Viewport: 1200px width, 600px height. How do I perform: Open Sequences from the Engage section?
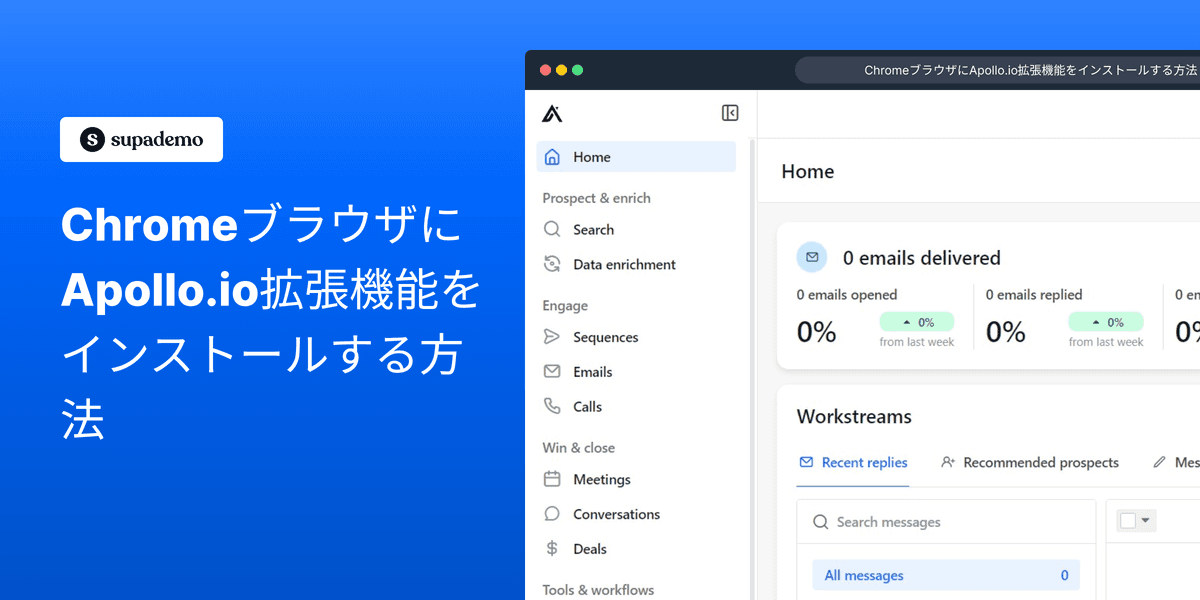click(x=551, y=337)
